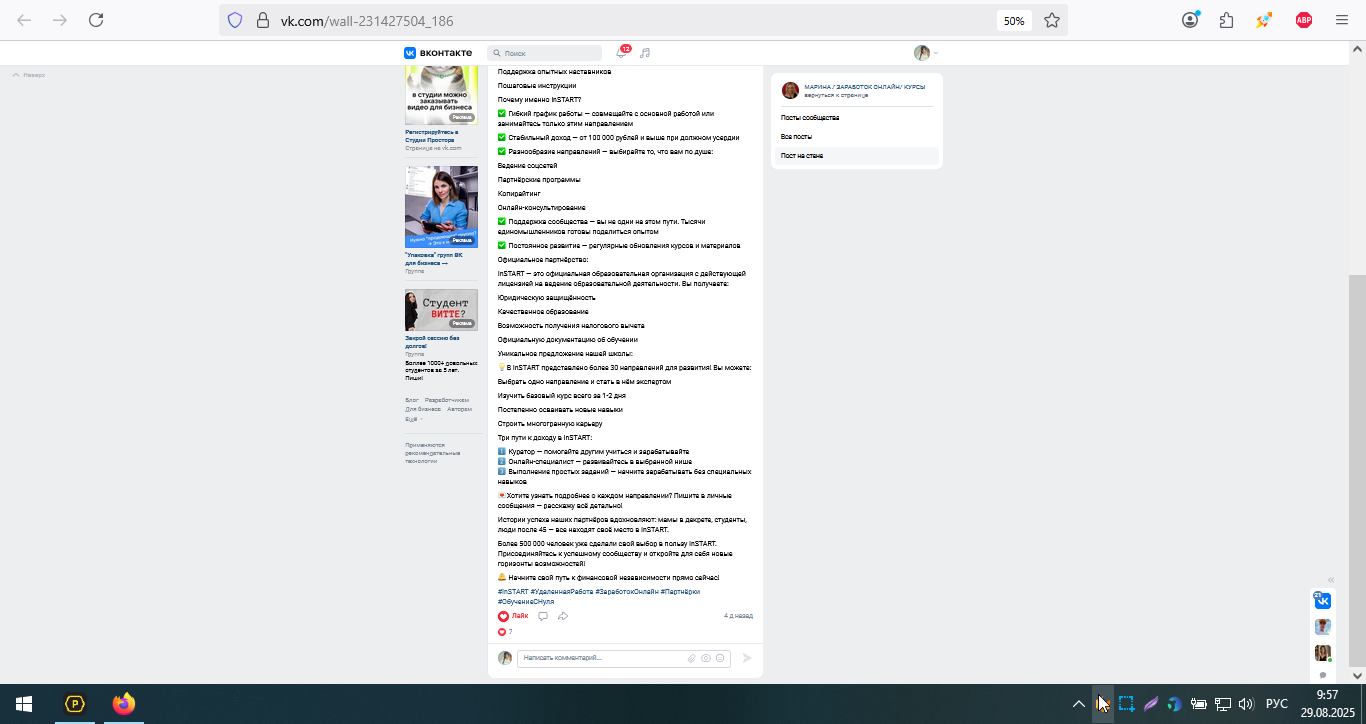Viewport: 1366px width, 724px height.
Task: Open the profile menu chevron in VK header
Action: (x=936, y=53)
